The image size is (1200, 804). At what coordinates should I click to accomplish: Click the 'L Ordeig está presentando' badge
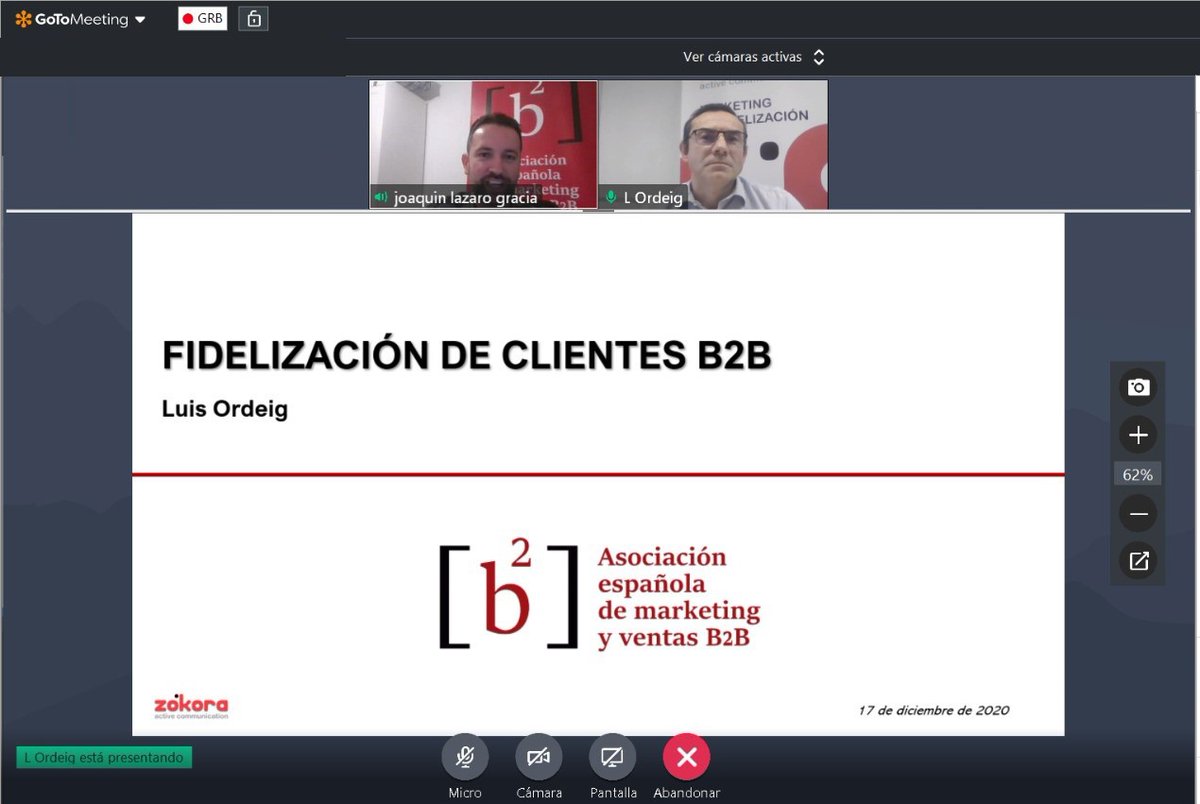103,757
